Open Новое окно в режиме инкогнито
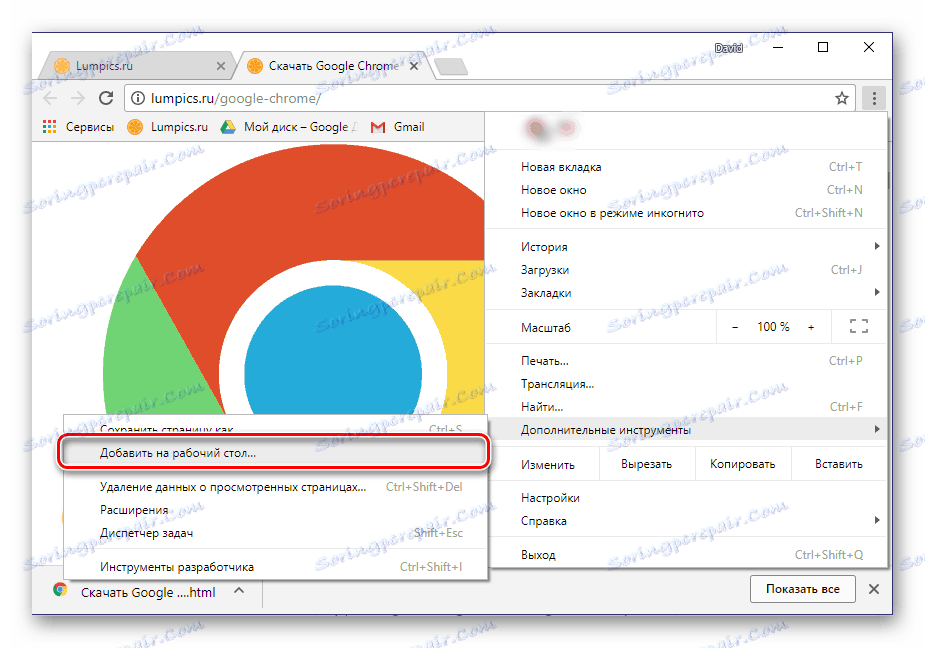The image size is (925, 648). point(687,213)
